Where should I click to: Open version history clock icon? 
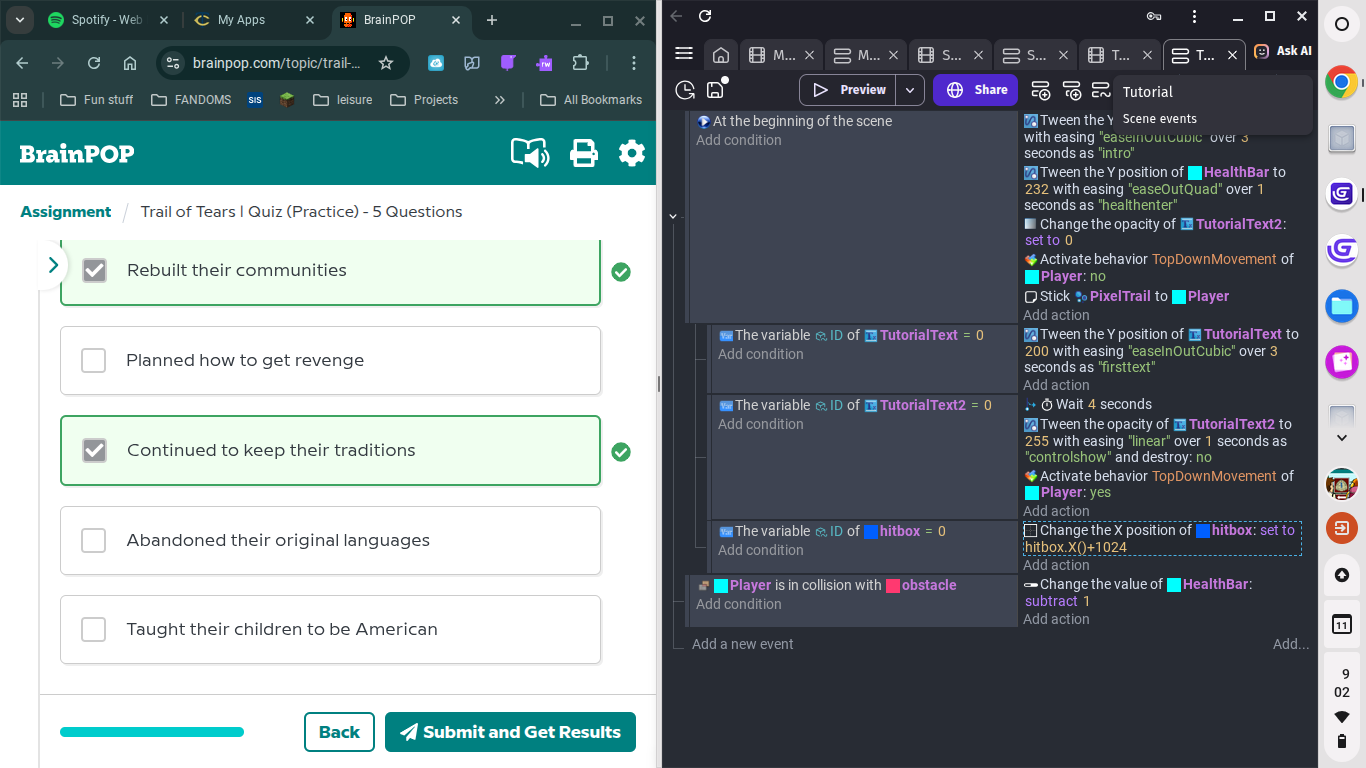point(685,90)
